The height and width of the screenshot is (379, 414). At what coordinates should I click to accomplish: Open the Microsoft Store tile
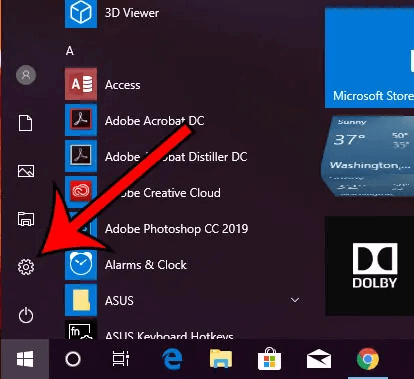click(369, 58)
